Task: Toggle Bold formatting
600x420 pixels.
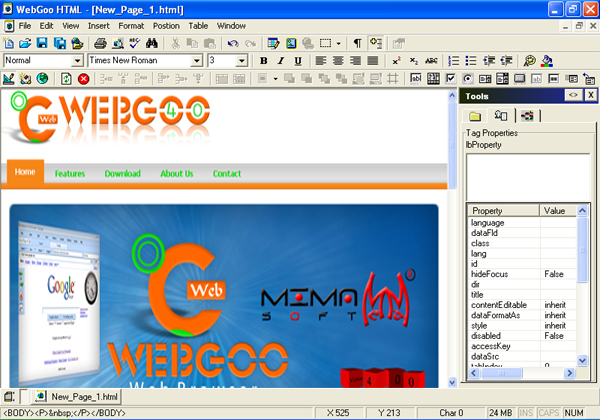Action: point(264,61)
